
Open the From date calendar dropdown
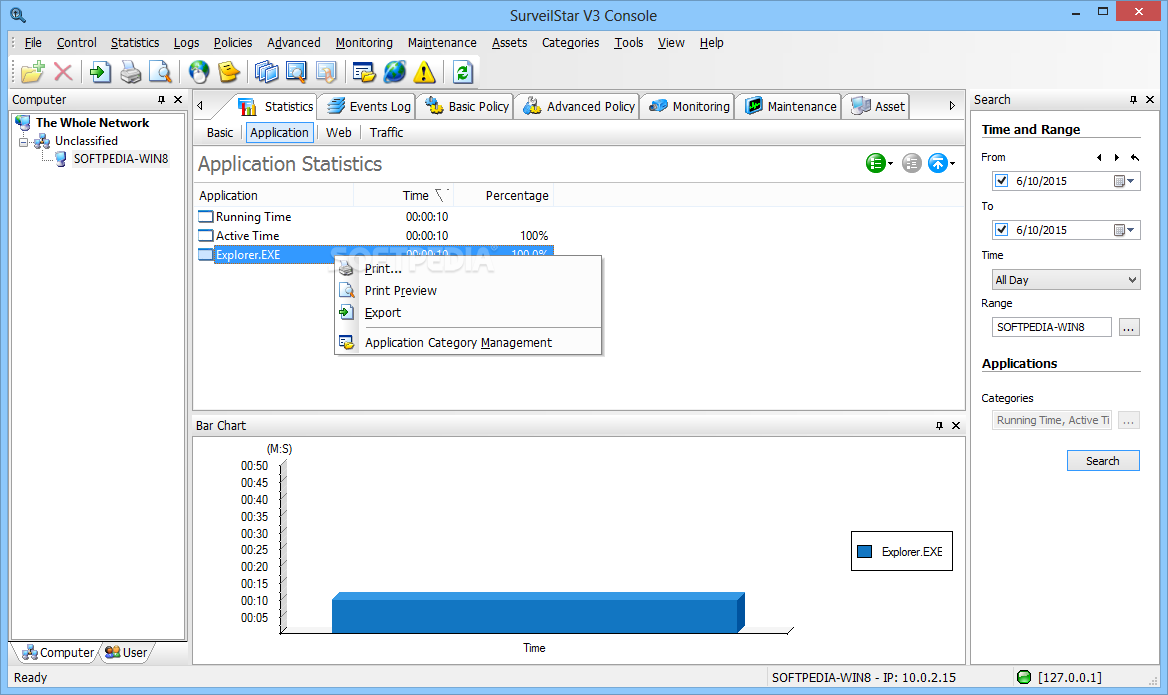(x=1124, y=181)
